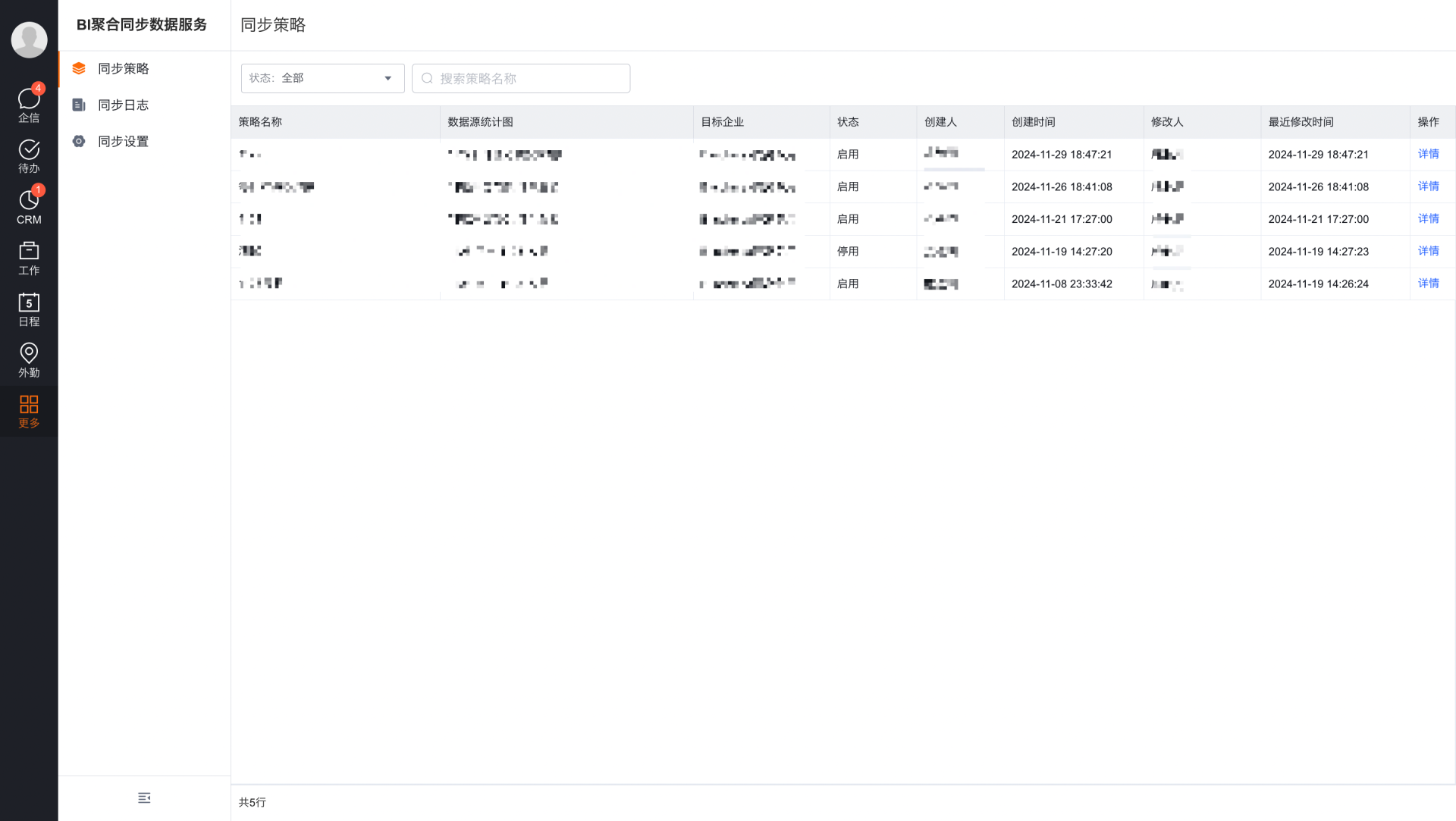The width and height of the screenshot is (1456, 821).
Task: Open 工作 work icon
Action: [x=29, y=259]
